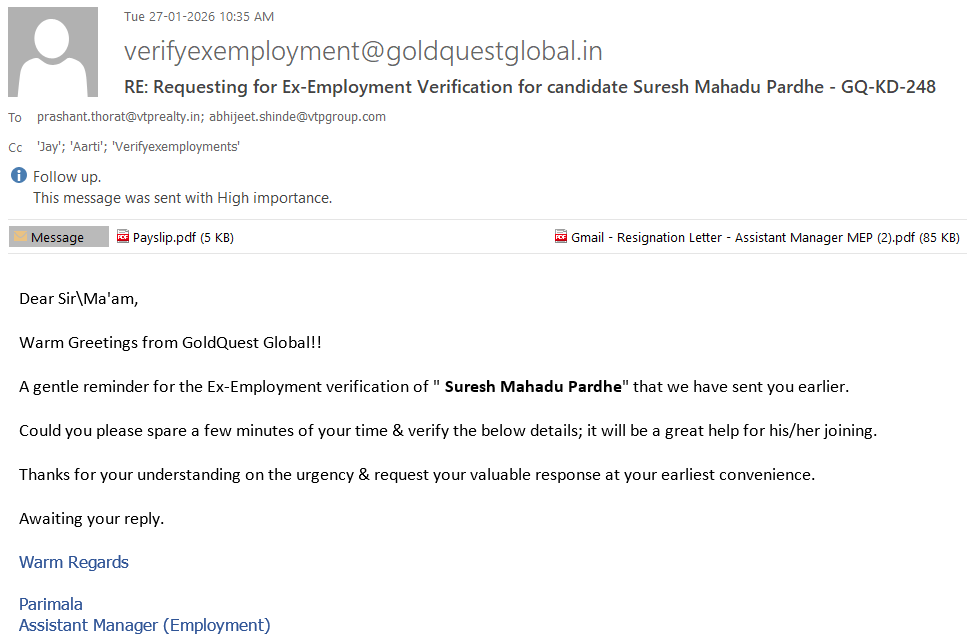Click 'Assistant Manager (Employment)' in the signature
The width and height of the screenshot is (967, 637).
click(x=144, y=625)
